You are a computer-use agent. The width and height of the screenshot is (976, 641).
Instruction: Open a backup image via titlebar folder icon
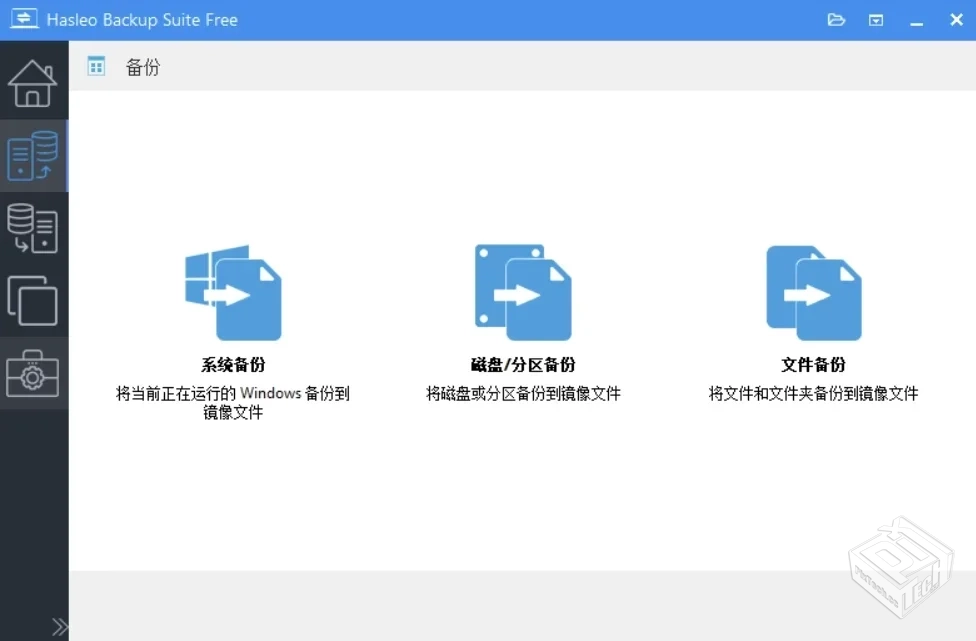click(836, 19)
